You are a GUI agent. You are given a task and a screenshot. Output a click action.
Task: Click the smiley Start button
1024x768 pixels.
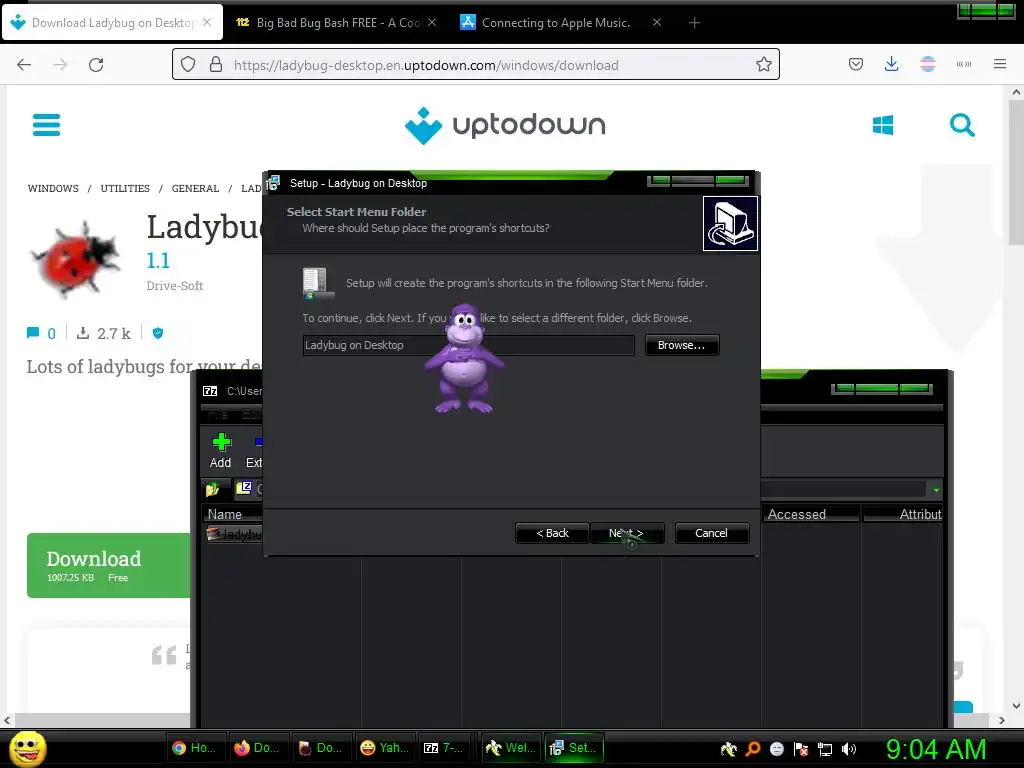[27, 748]
